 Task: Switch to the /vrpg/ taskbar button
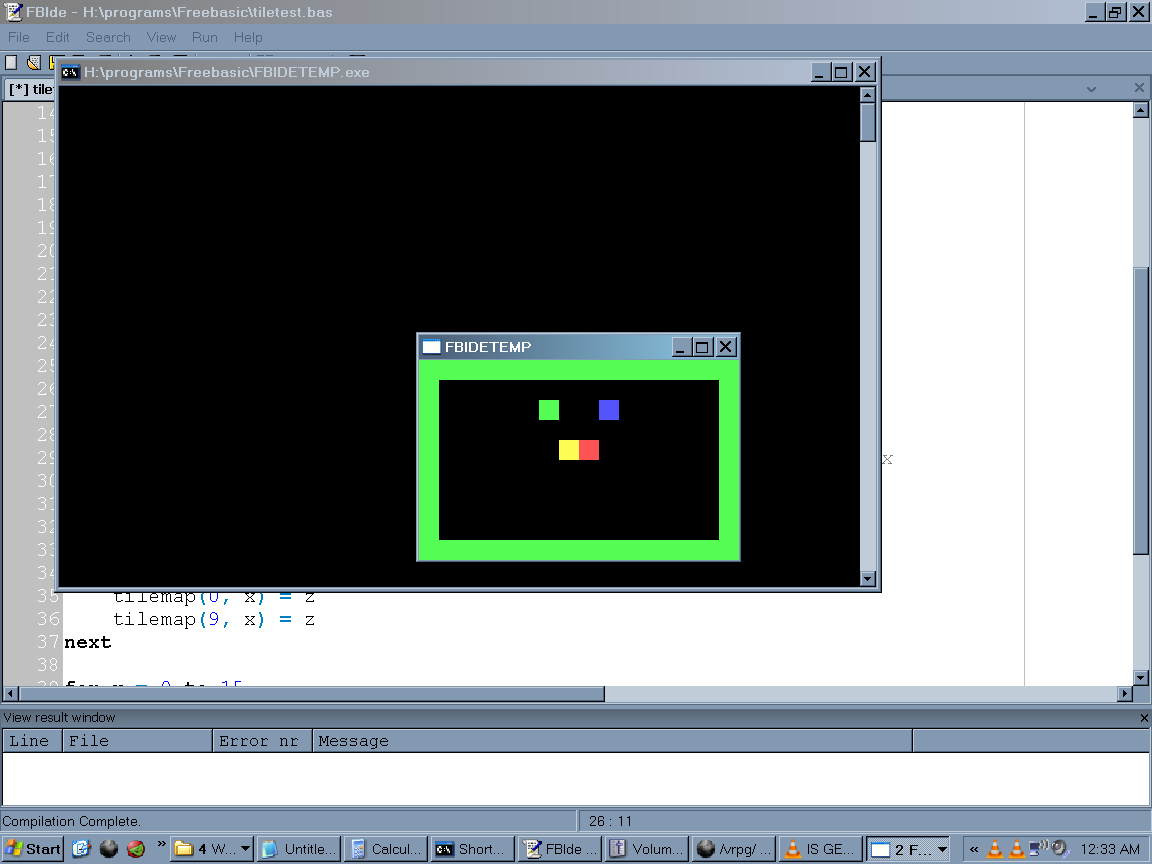[732, 849]
